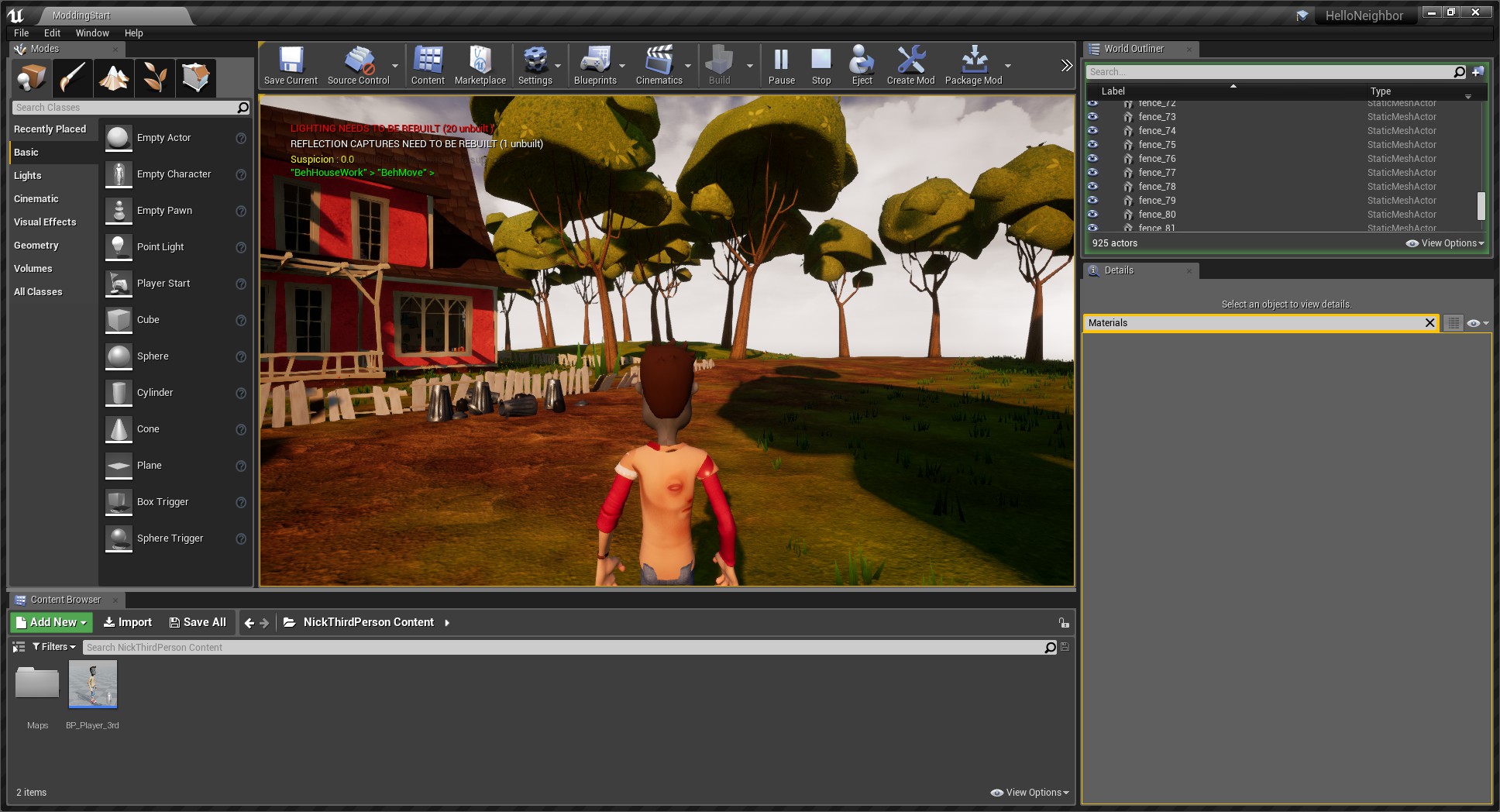Screen dimensions: 1500x812
Task: Launch the Marketplace toolbar icon
Action: point(480,65)
